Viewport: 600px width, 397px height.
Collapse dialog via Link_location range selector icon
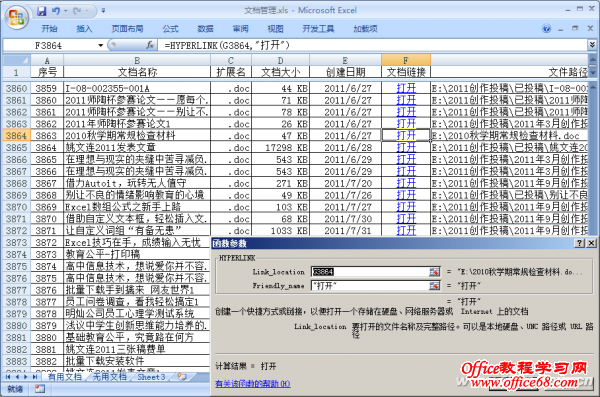(434, 272)
